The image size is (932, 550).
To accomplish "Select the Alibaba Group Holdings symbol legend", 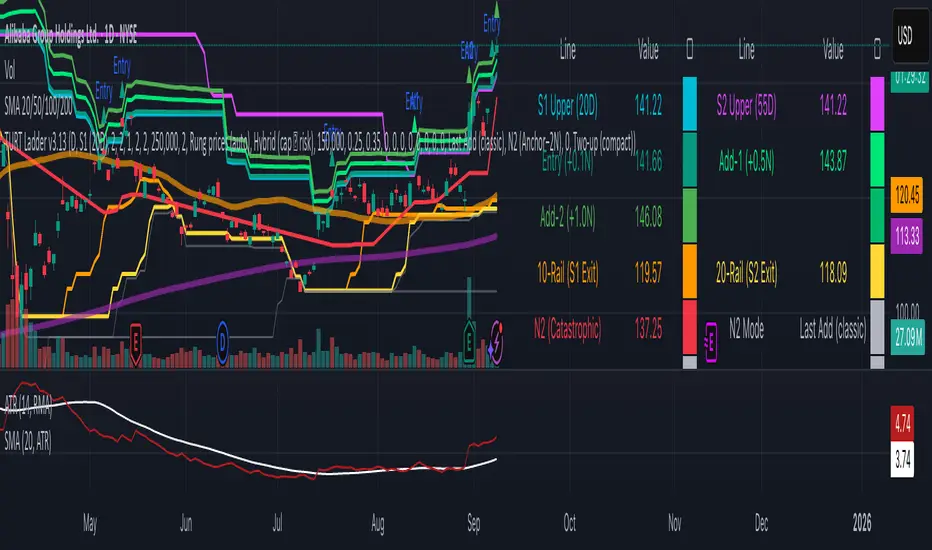I will (x=71, y=36).
